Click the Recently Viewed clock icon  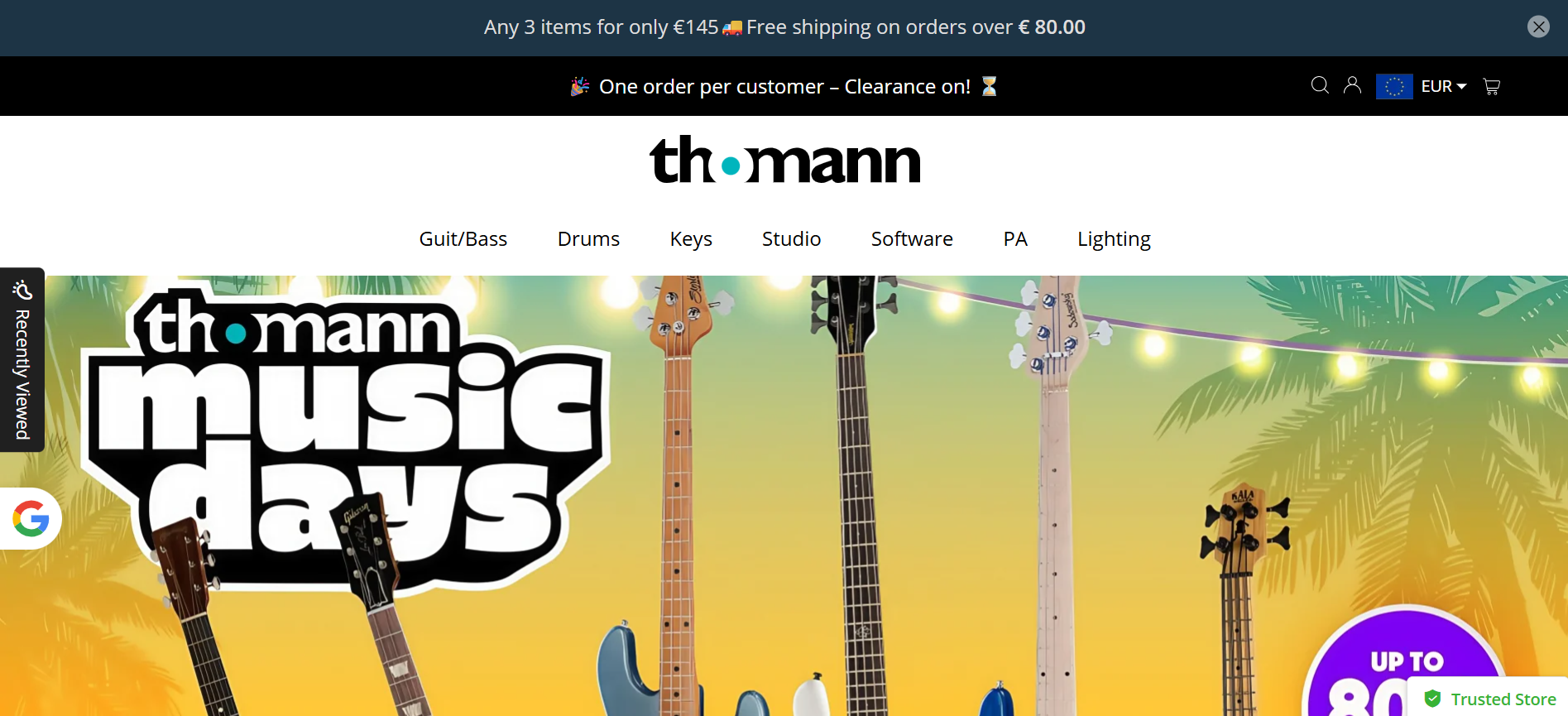click(22, 291)
